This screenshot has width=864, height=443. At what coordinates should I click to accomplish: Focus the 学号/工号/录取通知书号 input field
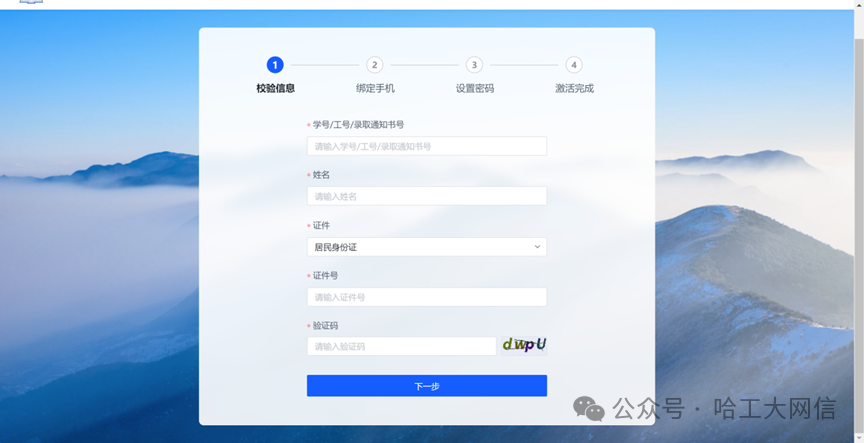(426, 146)
